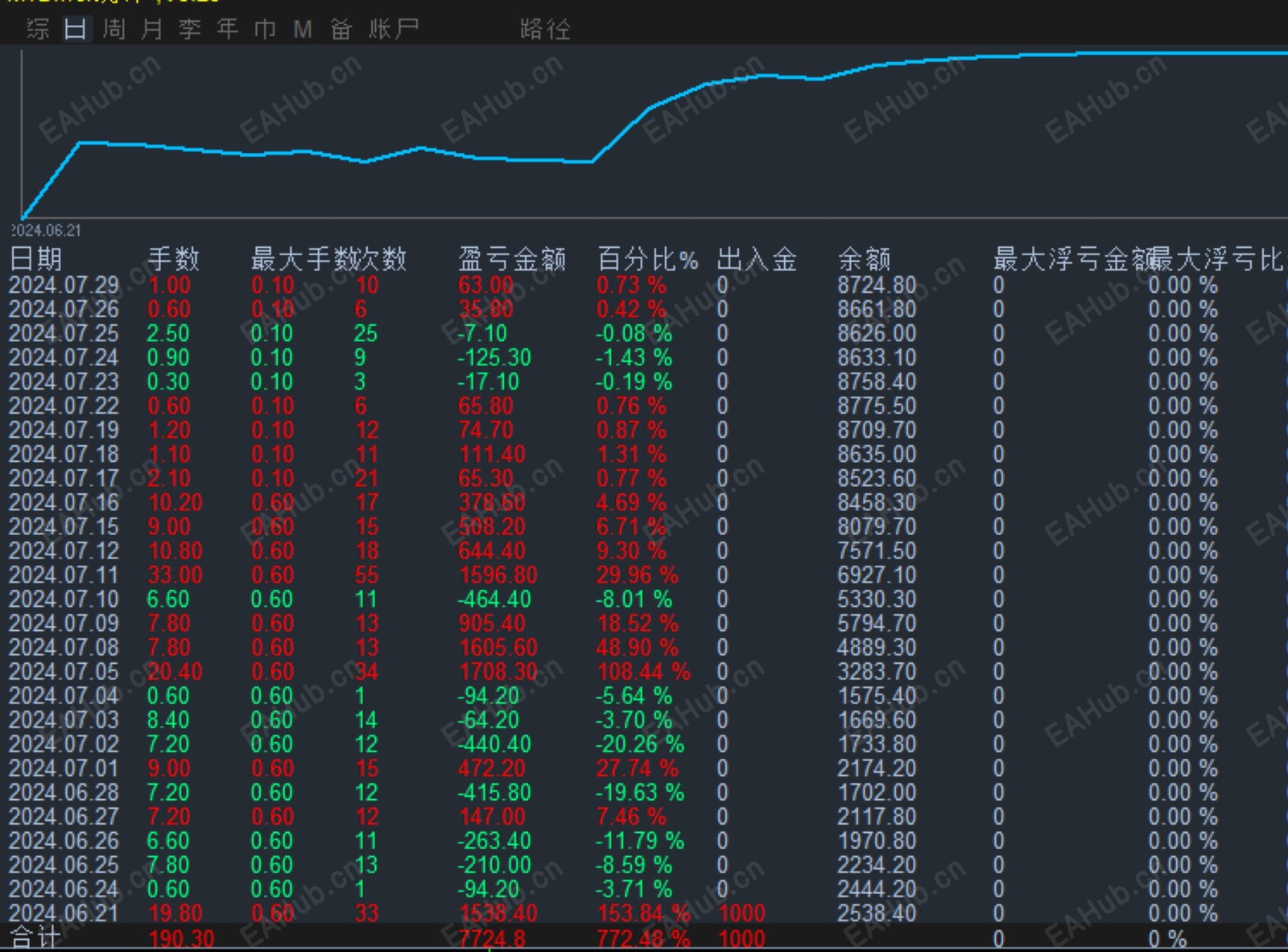
Task: Click the 路径 path button
Action: coord(545,30)
